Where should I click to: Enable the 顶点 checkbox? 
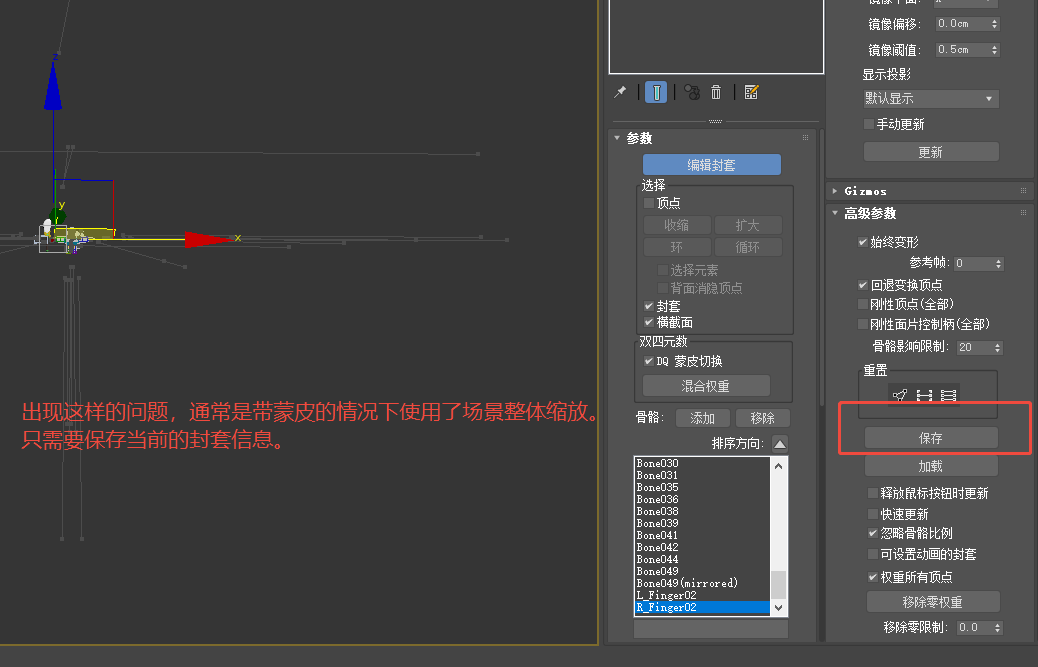(x=649, y=203)
